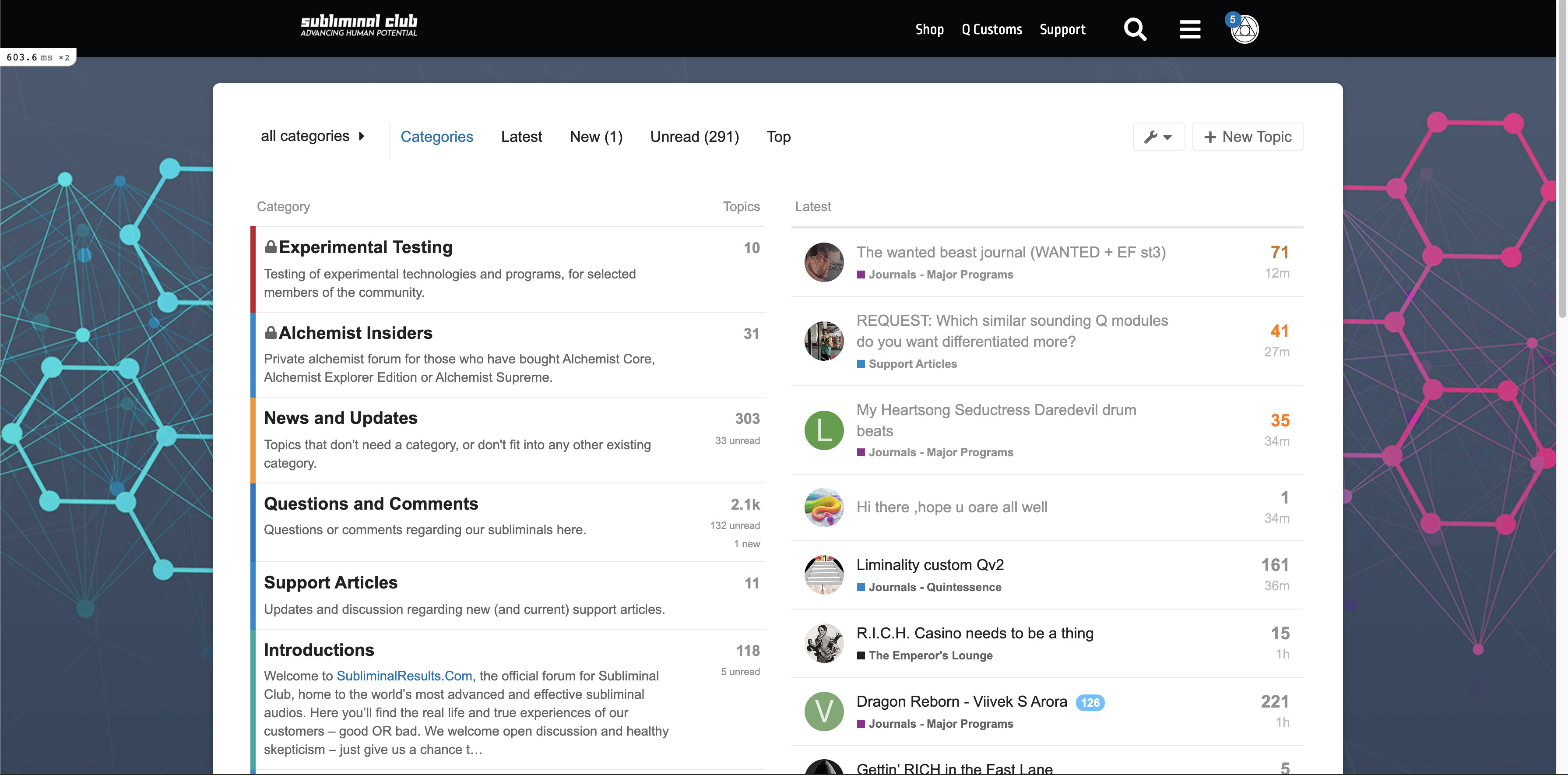
Task: Open the Q Customs link
Action: point(991,29)
